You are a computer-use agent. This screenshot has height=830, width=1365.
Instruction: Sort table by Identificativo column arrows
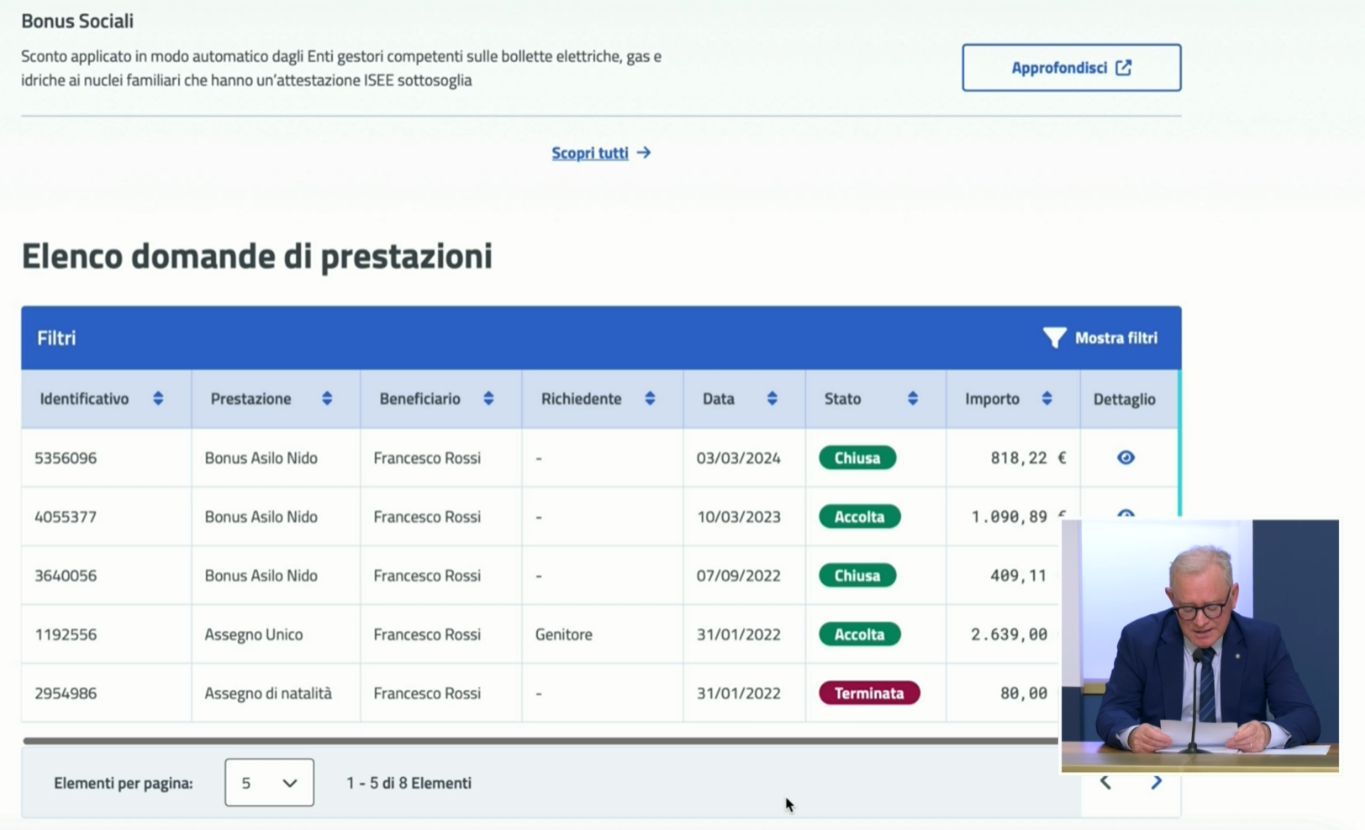click(158, 399)
